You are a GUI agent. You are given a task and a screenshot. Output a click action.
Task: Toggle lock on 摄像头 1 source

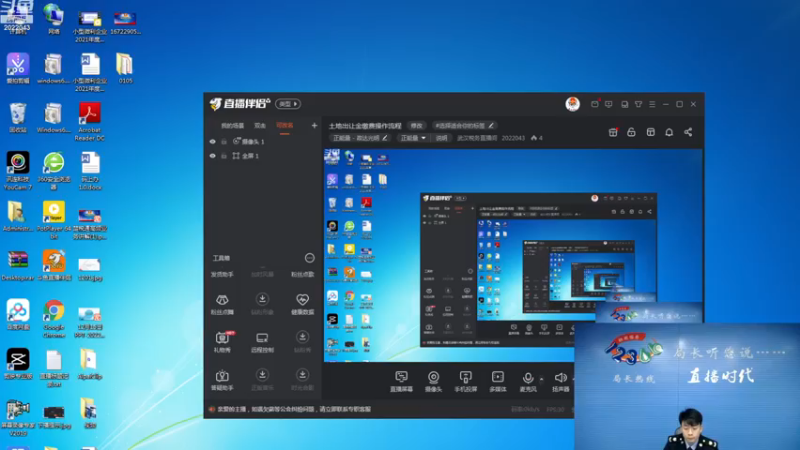(x=223, y=141)
